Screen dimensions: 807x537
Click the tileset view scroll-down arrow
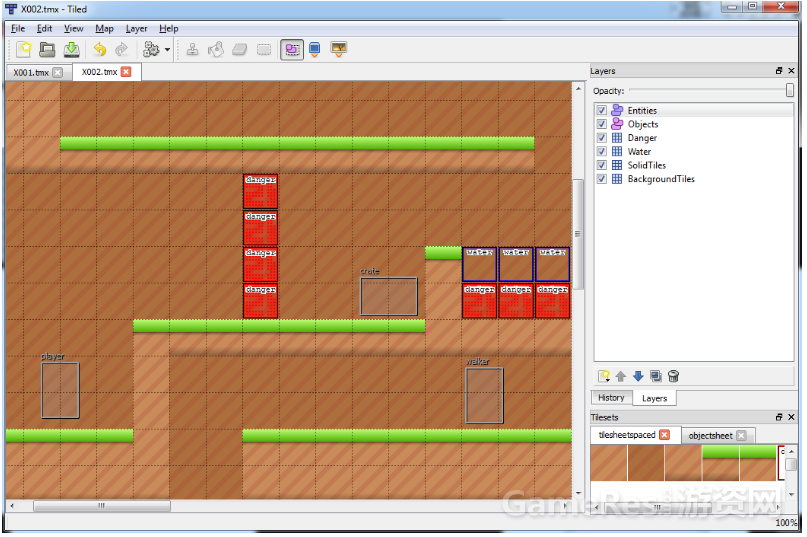coord(792,494)
